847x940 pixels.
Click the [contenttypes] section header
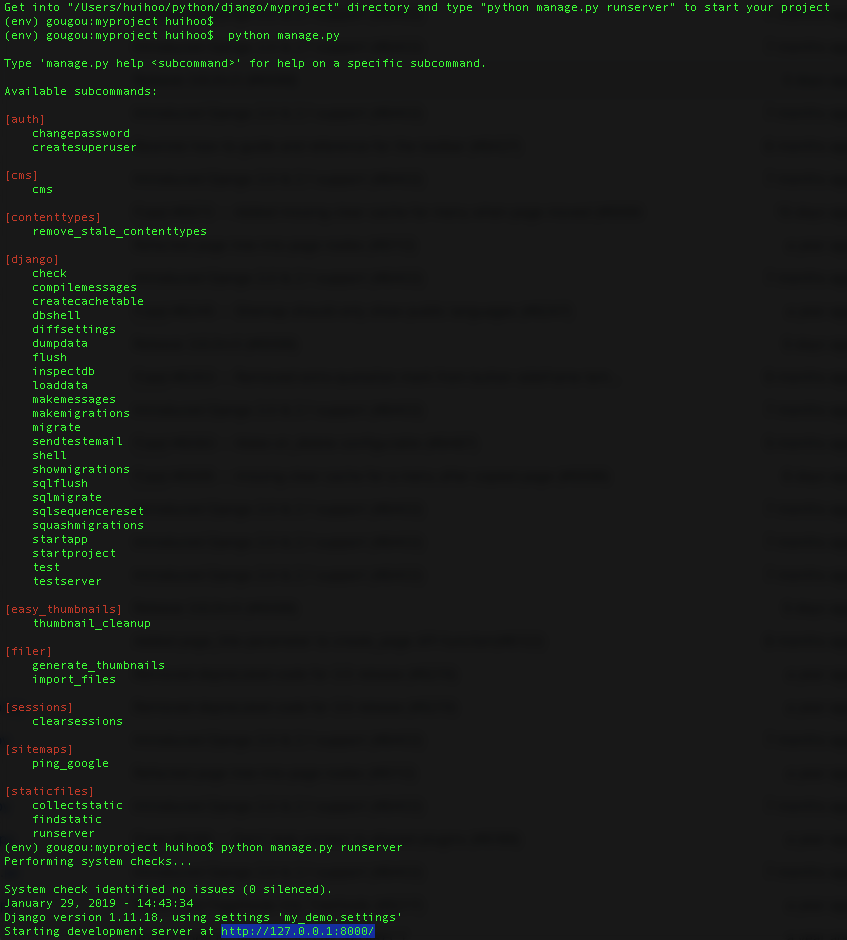(x=53, y=217)
